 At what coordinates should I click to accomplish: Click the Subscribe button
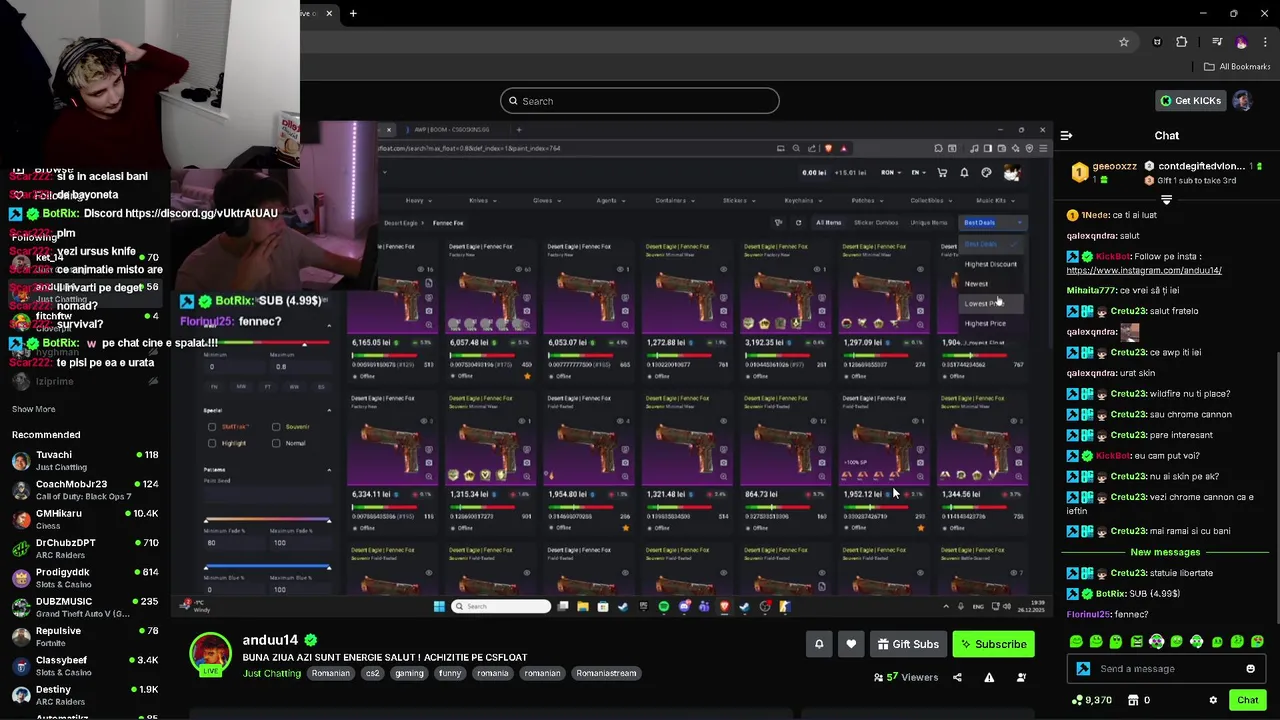(x=993, y=644)
